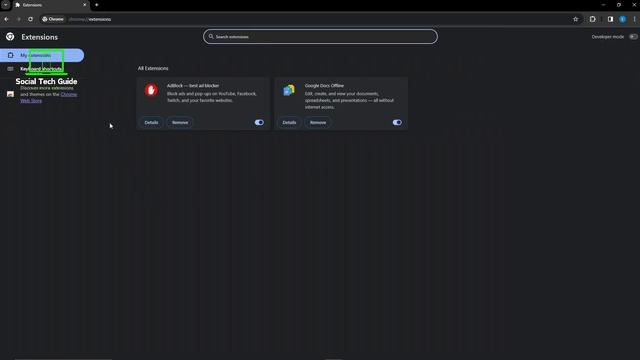Reload the Extensions page
The width and height of the screenshot is (640, 360).
coord(31,19)
